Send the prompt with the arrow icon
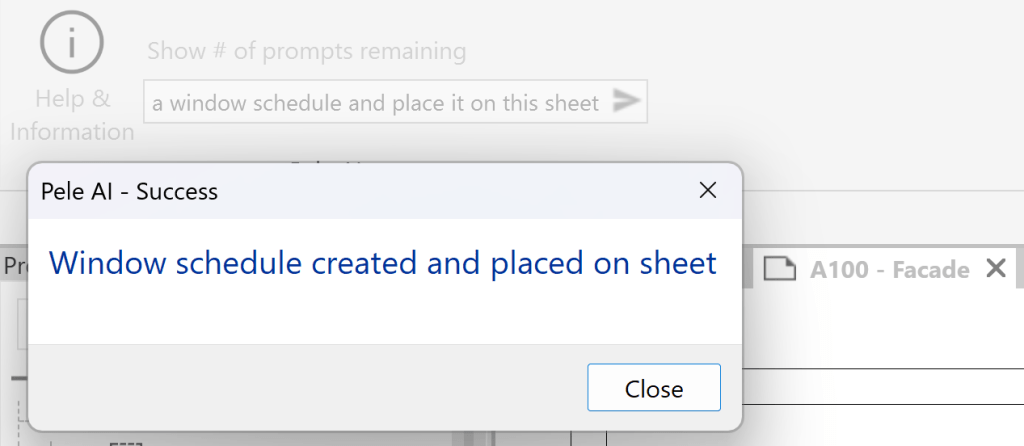 point(626,101)
